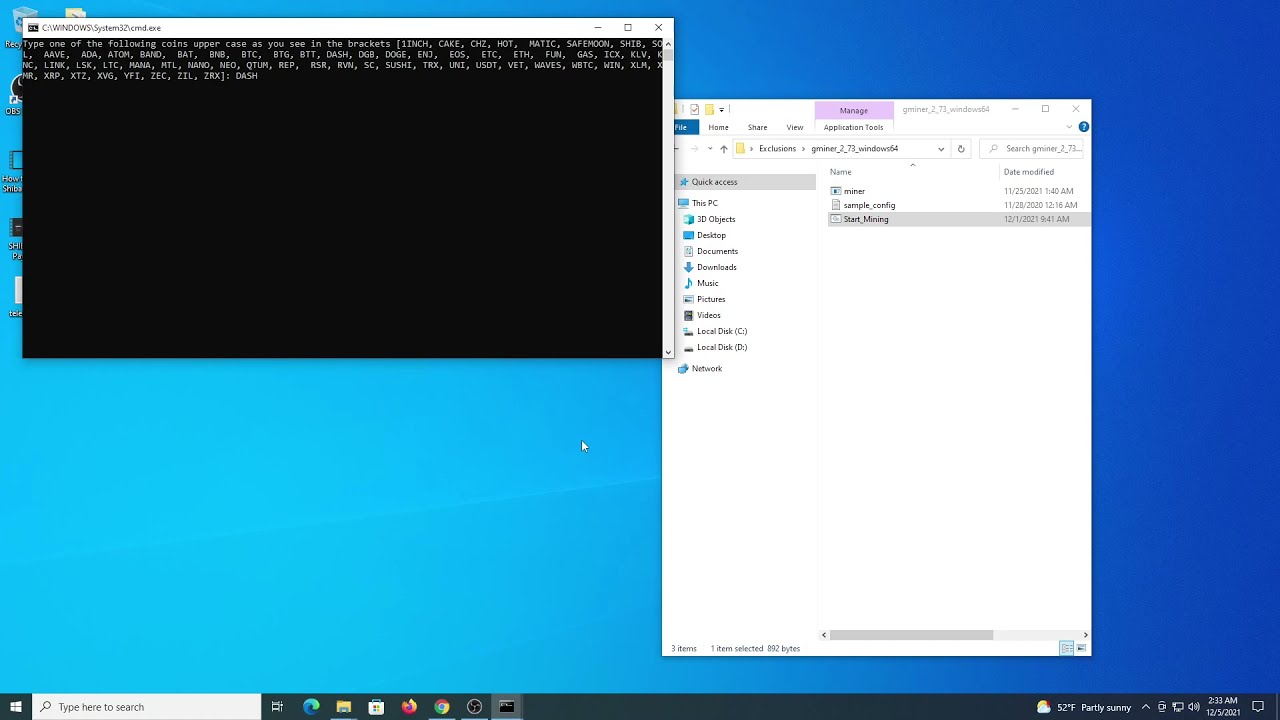
Task: Open the File tab in Explorer
Action: (x=681, y=127)
